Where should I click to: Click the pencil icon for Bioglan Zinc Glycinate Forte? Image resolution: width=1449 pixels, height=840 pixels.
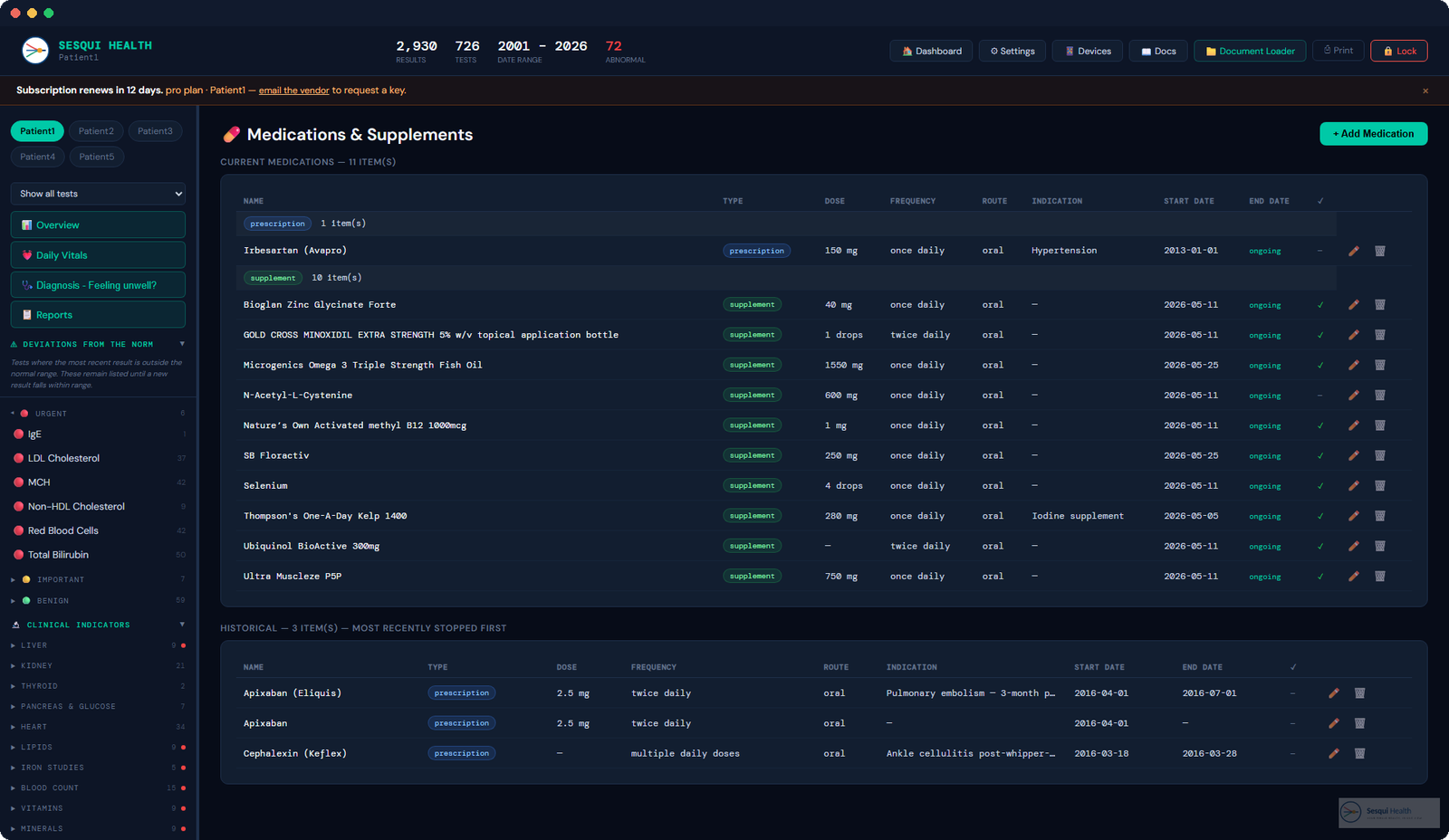(1354, 305)
